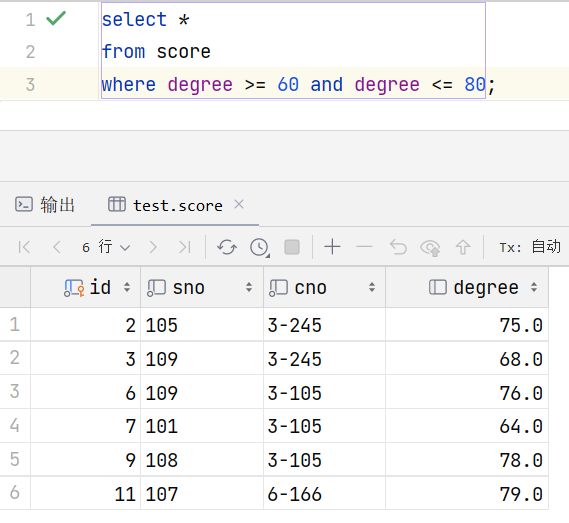Revert changes with the undo arrow

(398, 248)
